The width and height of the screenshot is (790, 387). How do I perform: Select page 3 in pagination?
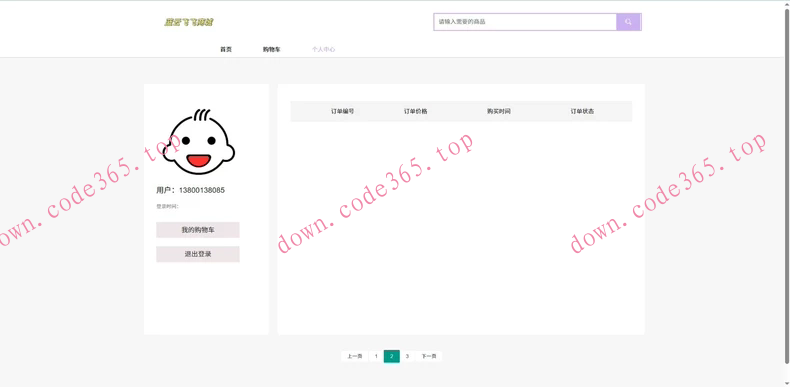pyautogui.click(x=407, y=356)
